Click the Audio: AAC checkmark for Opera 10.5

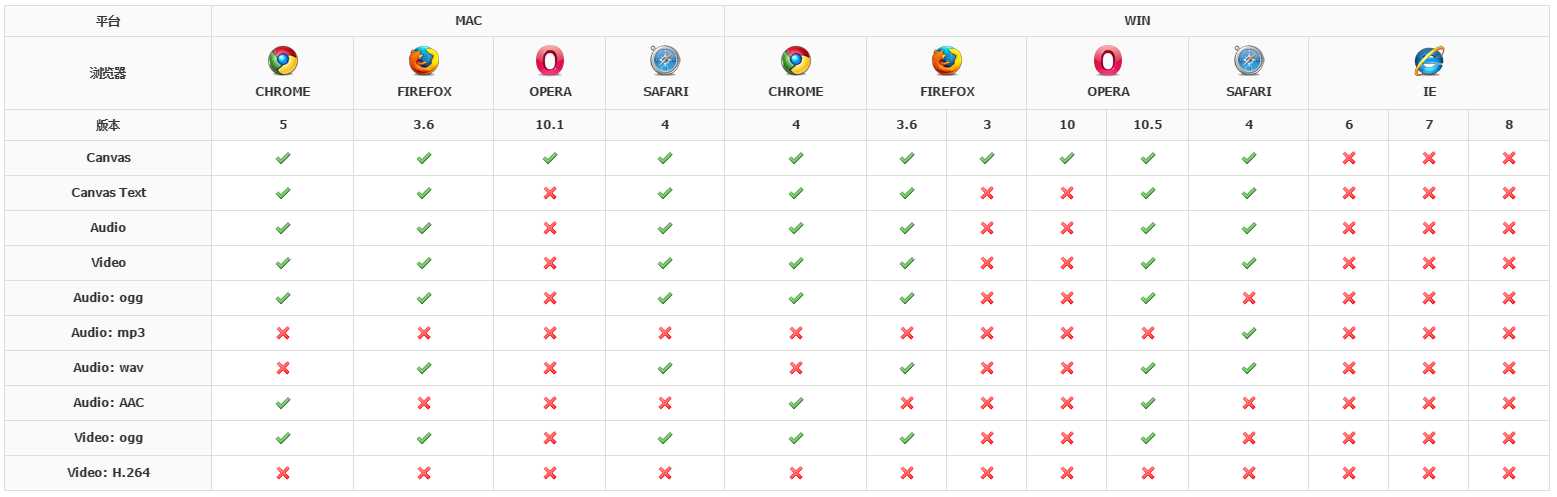click(x=1147, y=403)
